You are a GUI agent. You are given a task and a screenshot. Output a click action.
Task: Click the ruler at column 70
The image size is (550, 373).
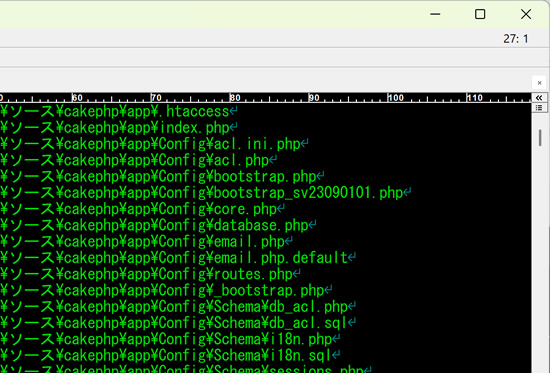(x=156, y=98)
